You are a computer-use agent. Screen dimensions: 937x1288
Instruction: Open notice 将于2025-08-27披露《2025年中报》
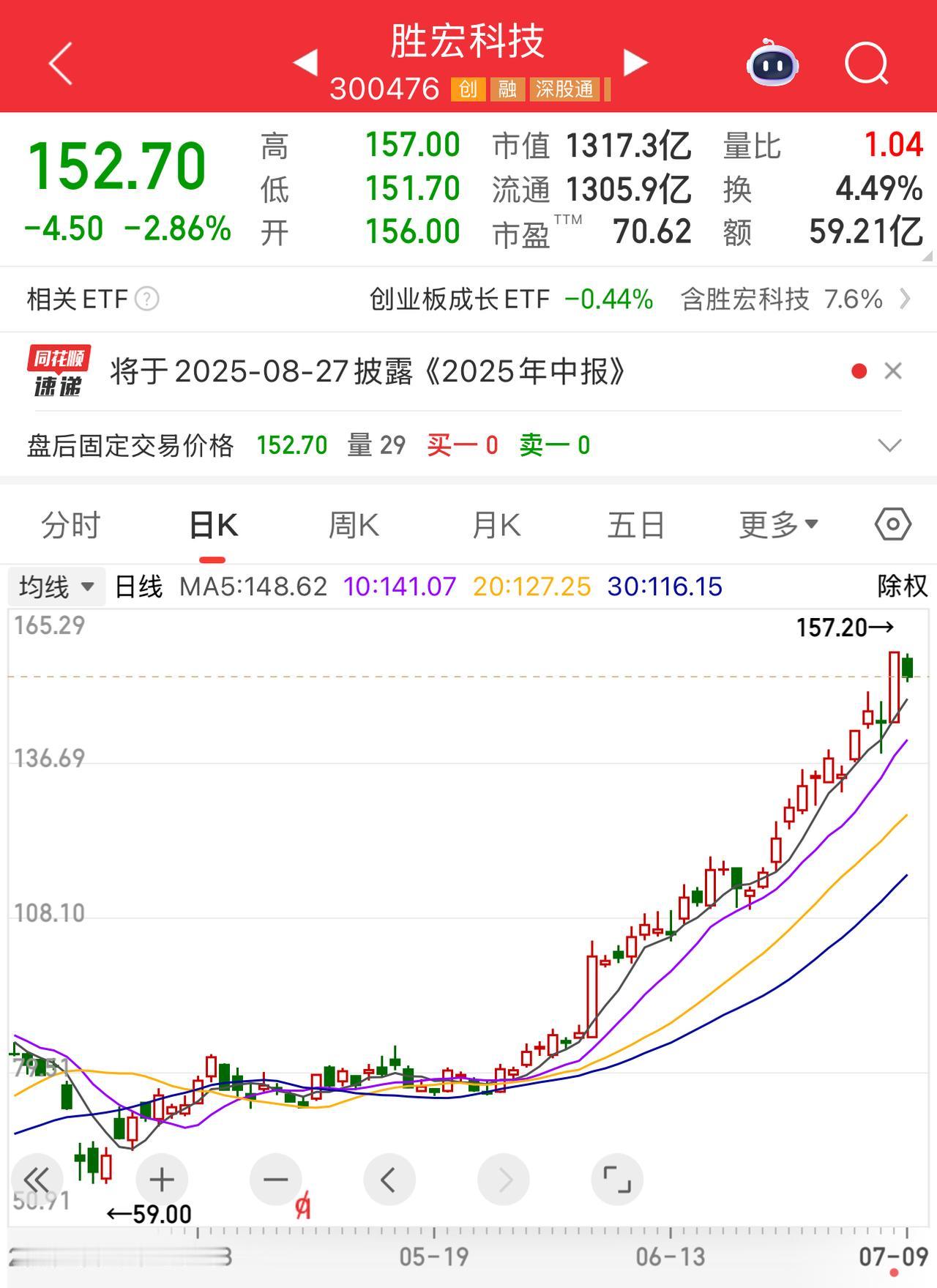click(x=368, y=371)
